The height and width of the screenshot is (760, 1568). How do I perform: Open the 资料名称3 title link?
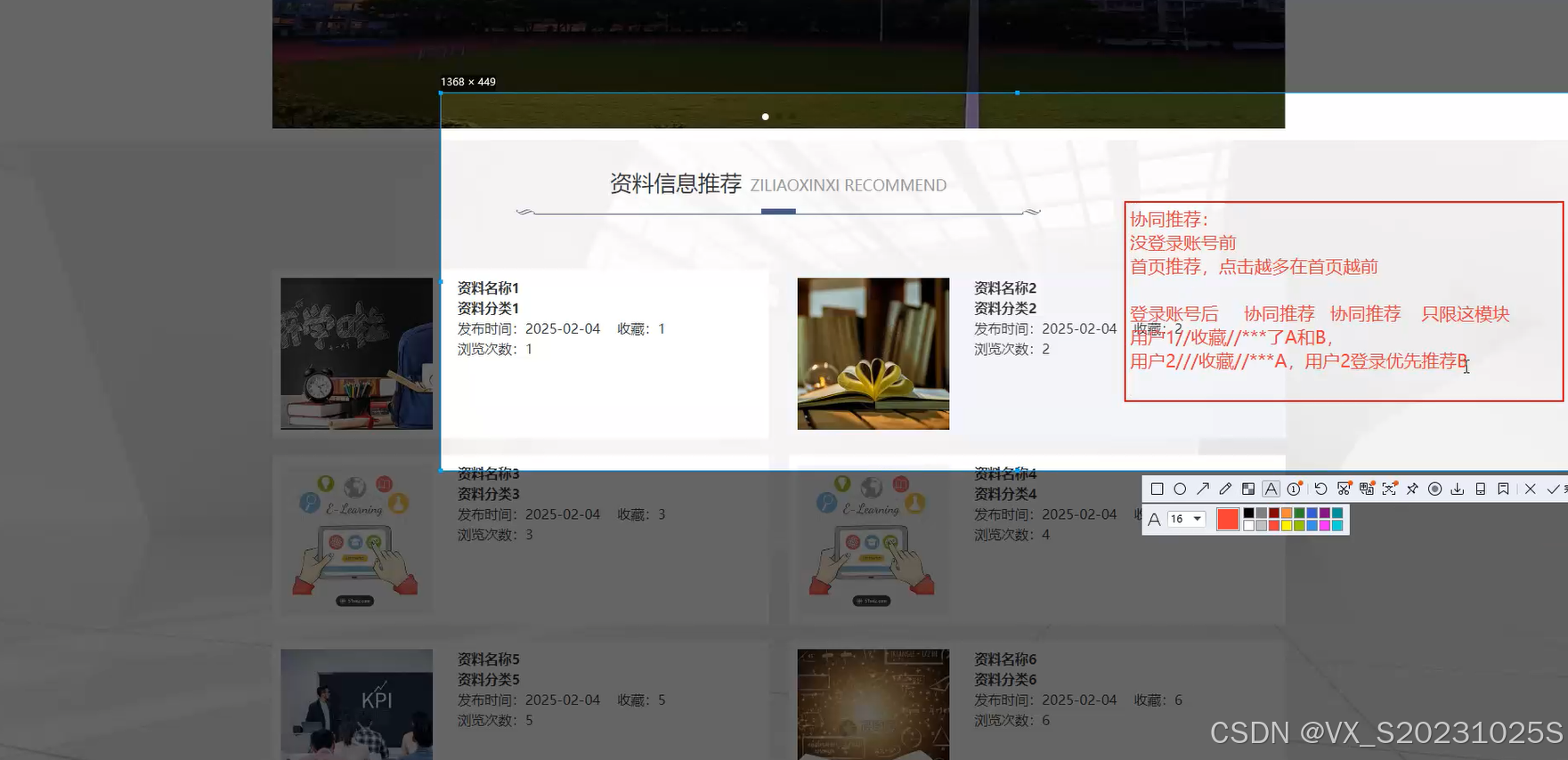[488, 473]
